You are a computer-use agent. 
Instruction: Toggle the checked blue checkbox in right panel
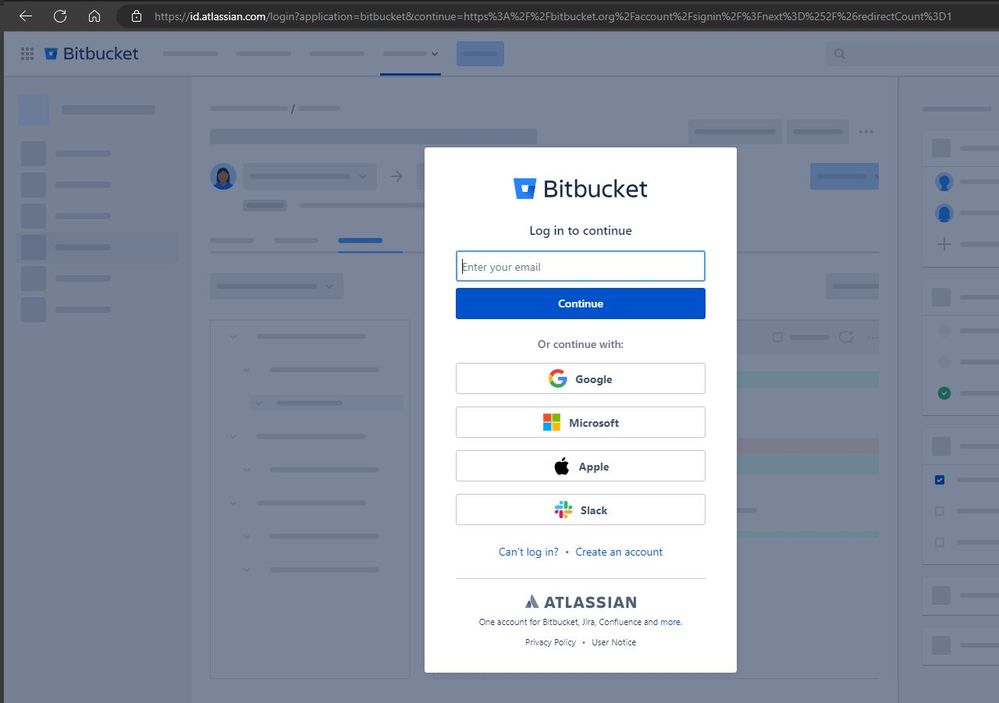(940, 480)
